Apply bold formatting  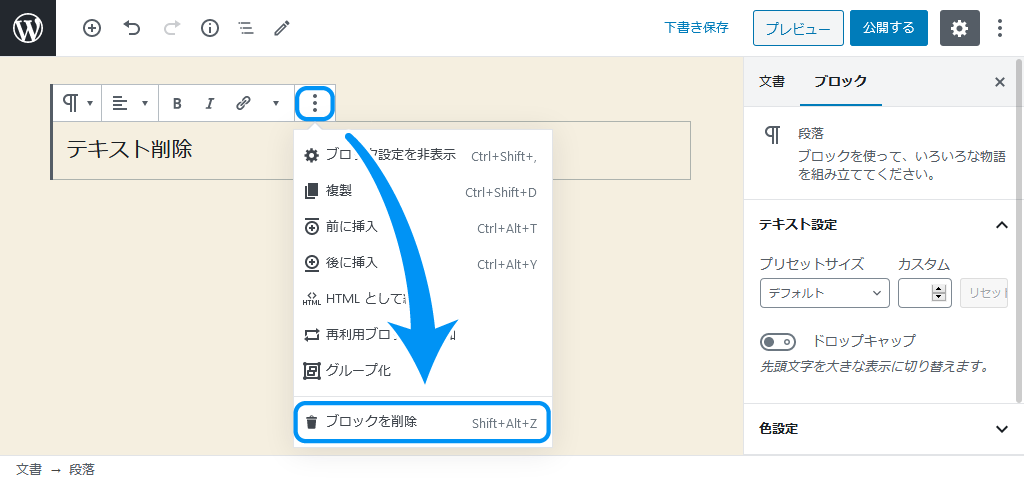point(176,103)
